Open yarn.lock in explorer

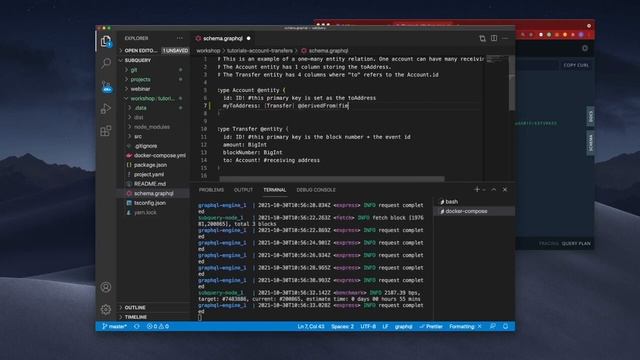[x=153, y=212]
